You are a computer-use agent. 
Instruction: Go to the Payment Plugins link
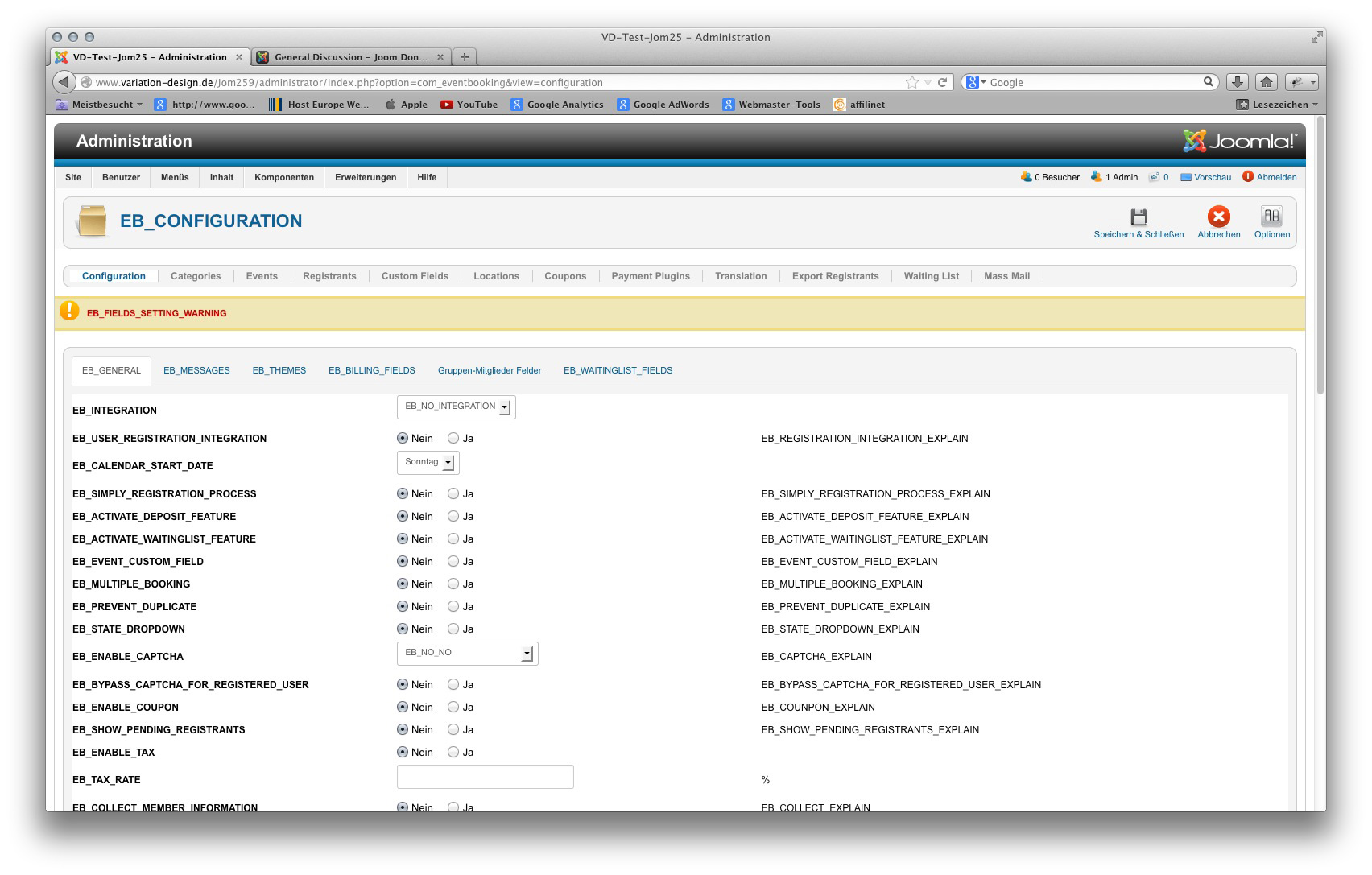650,276
